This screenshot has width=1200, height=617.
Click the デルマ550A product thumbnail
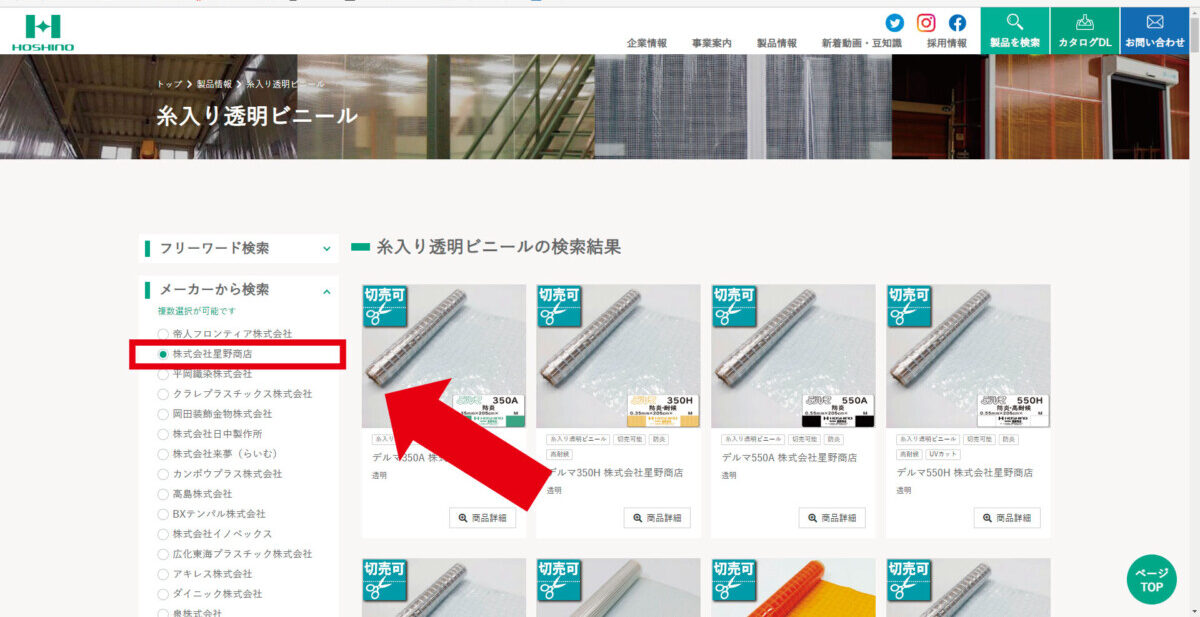(x=793, y=356)
